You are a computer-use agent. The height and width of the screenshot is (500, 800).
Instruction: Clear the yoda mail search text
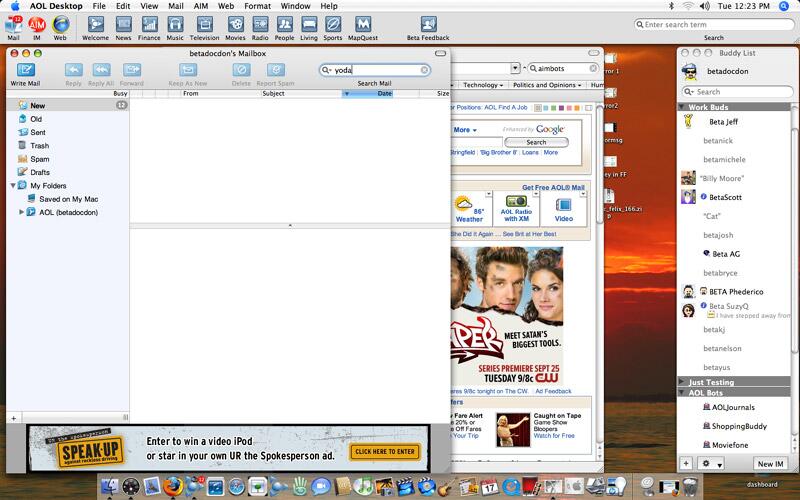(424, 70)
